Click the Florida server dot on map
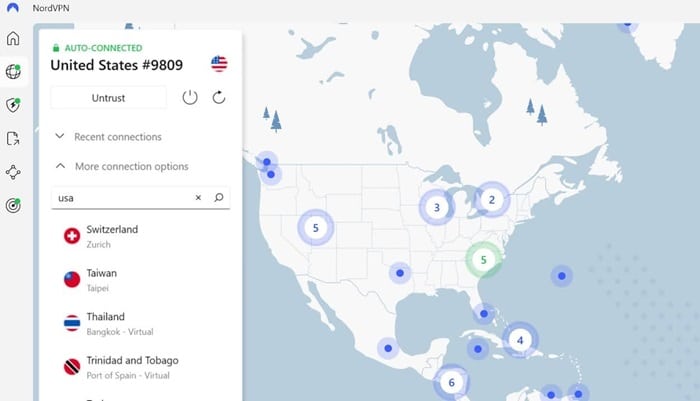 pos(484,314)
